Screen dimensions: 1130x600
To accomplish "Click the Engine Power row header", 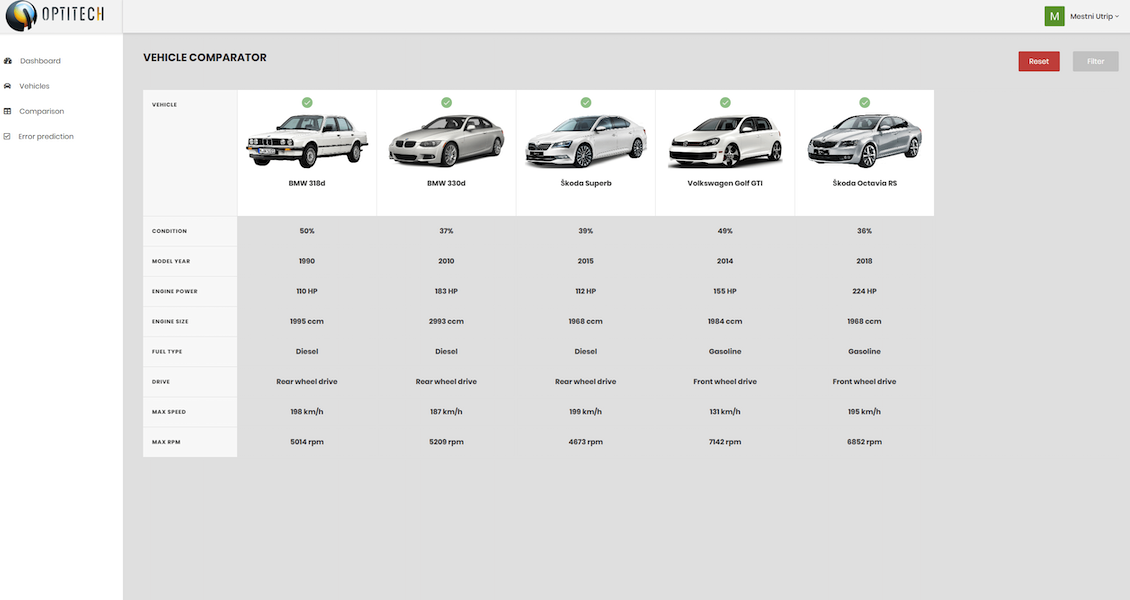I will [x=190, y=292].
